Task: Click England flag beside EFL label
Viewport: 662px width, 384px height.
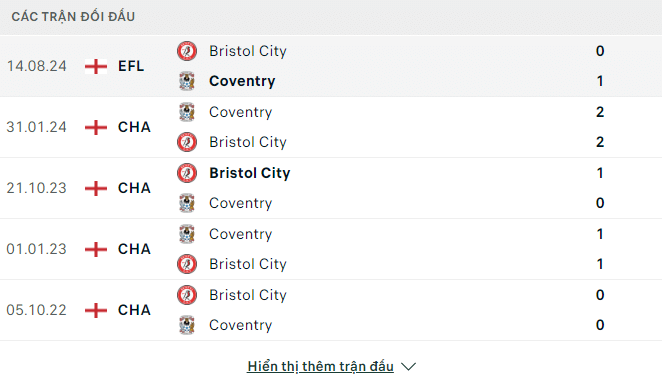Action: tap(96, 66)
